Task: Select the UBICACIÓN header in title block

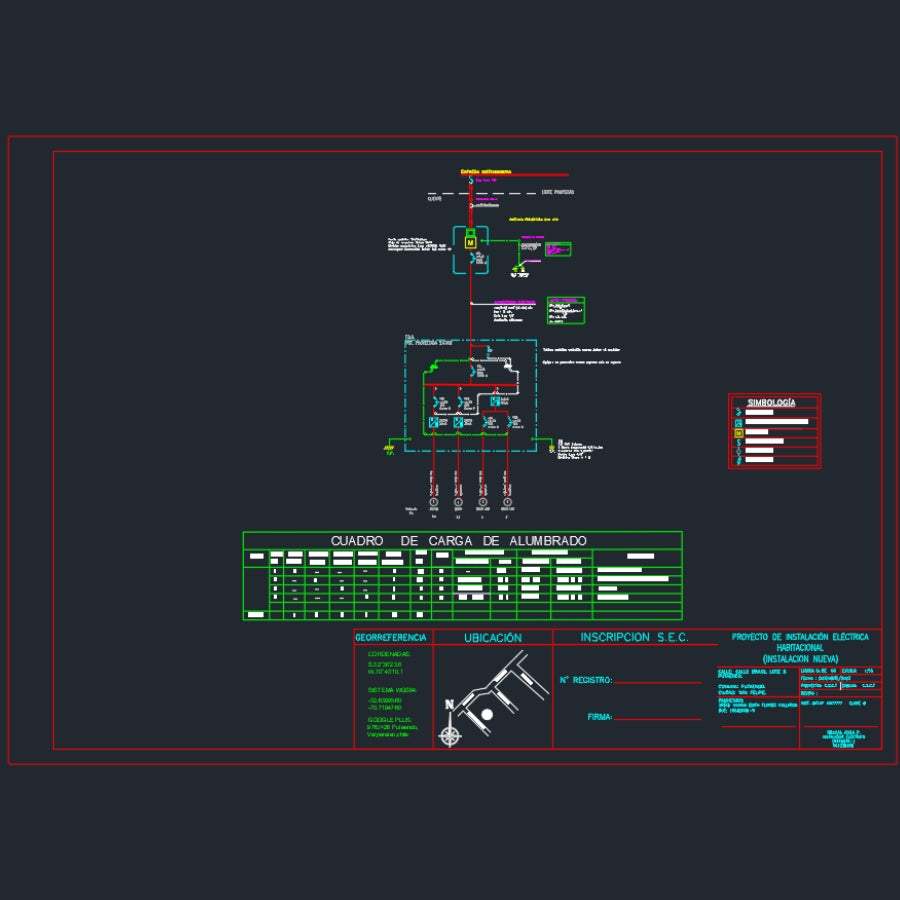Action: [x=492, y=637]
